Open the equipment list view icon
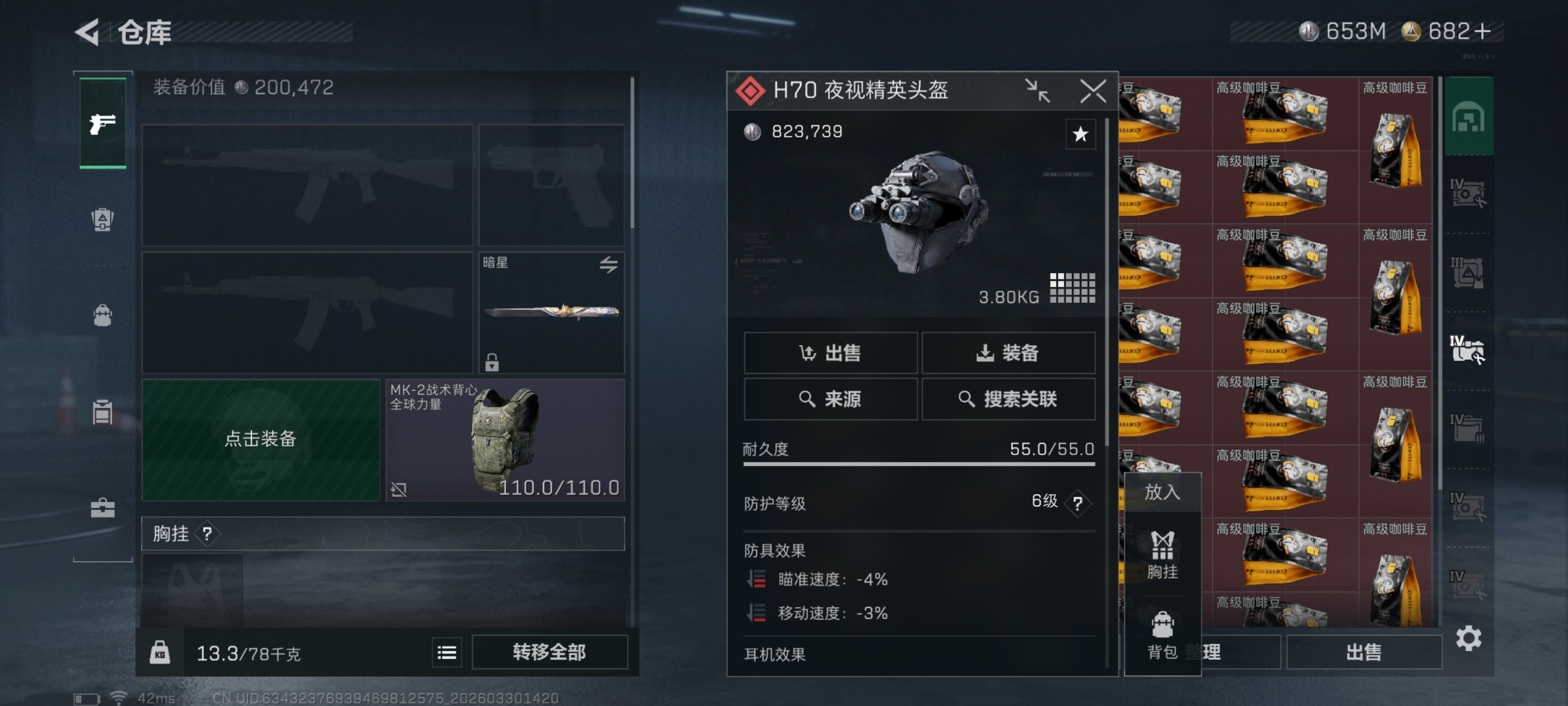The width and height of the screenshot is (1568, 706). click(447, 653)
